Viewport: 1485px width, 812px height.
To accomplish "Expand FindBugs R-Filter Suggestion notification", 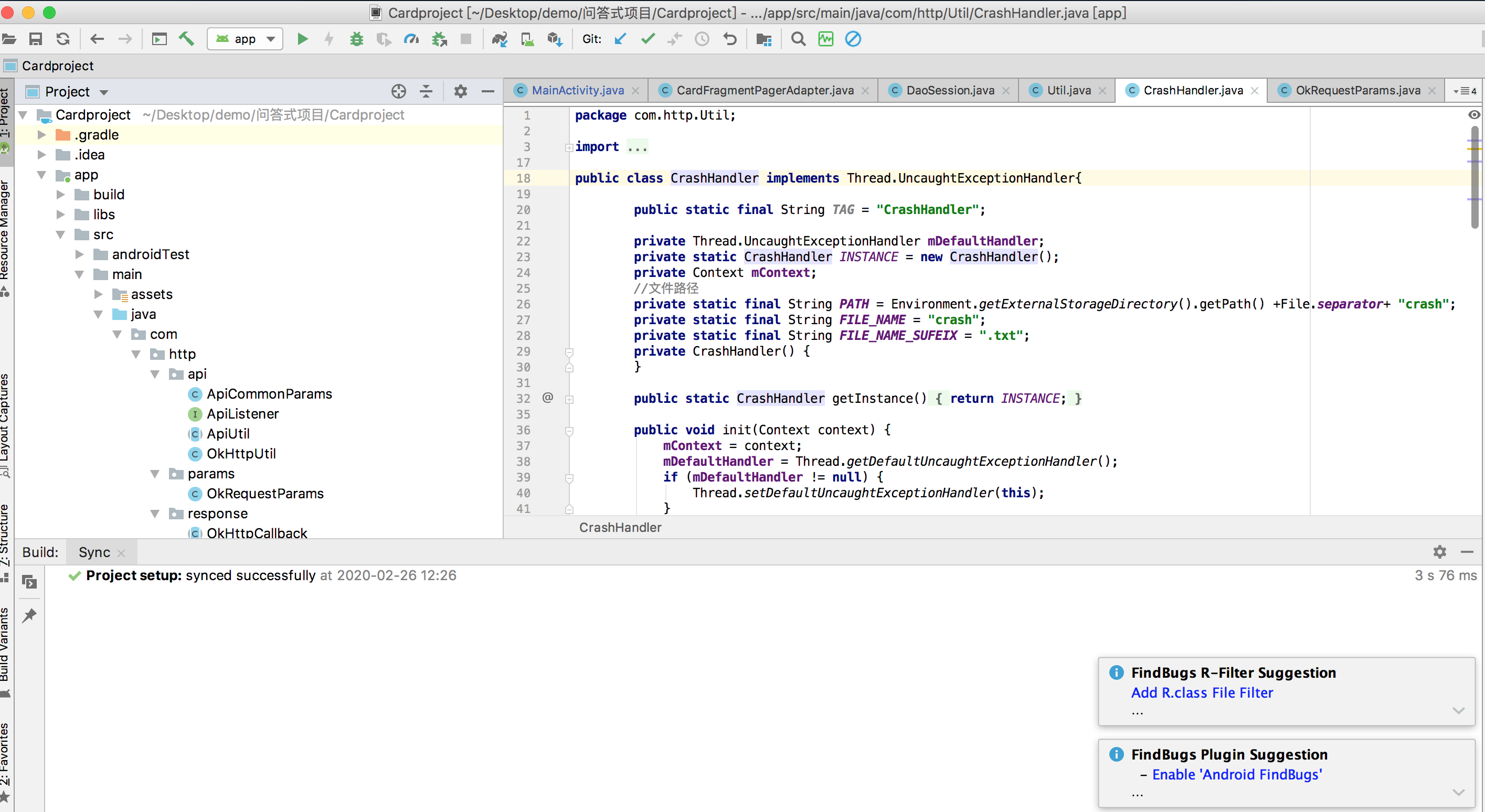I will (x=1458, y=711).
